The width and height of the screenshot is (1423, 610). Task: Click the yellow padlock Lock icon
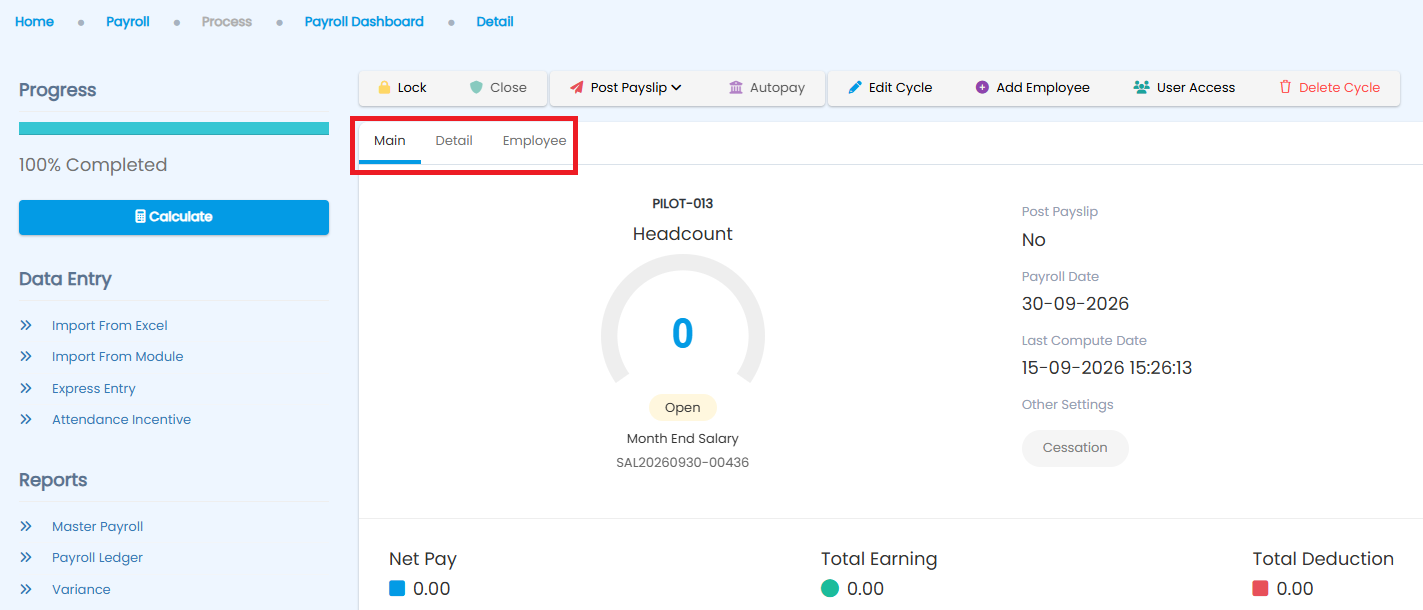(384, 88)
